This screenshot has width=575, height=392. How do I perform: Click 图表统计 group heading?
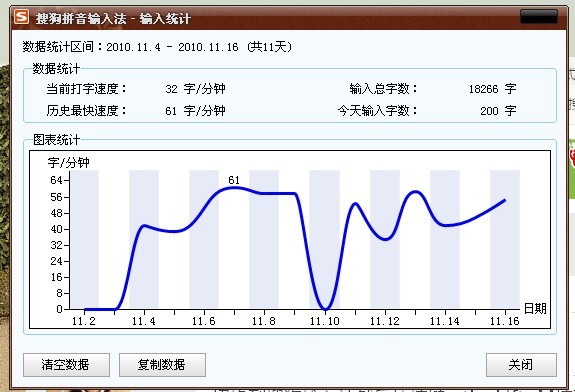(x=56, y=139)
